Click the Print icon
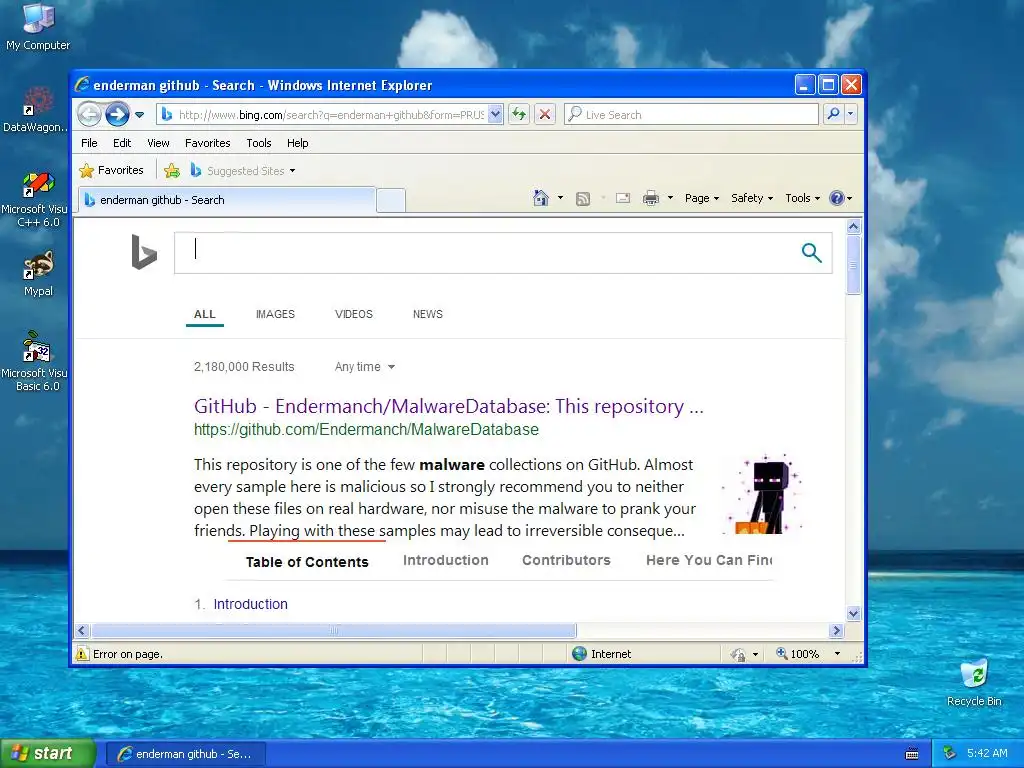This screenshot has height=768, width=1024. click(650, 198)
